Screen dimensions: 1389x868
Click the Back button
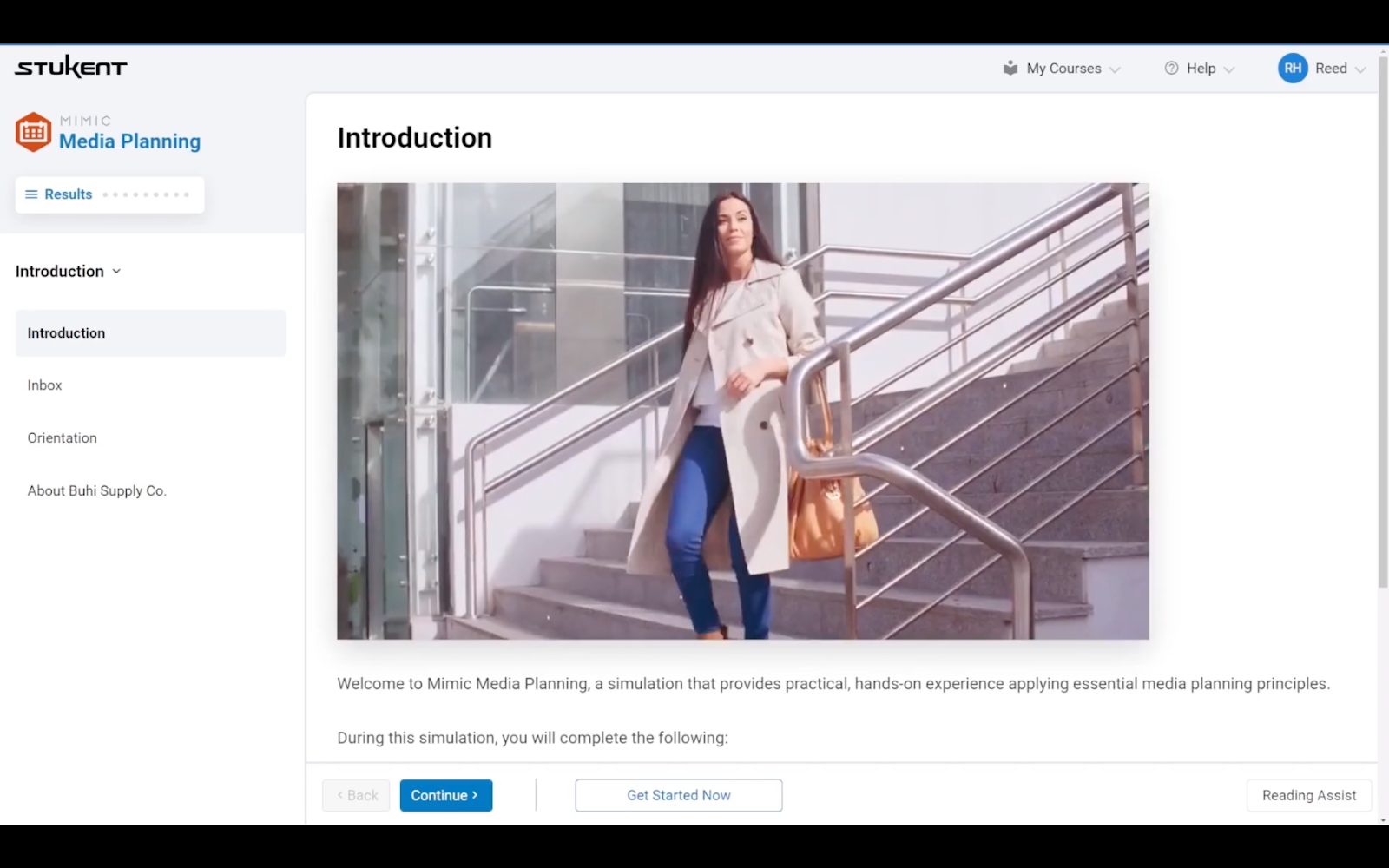tap(356, 795)
